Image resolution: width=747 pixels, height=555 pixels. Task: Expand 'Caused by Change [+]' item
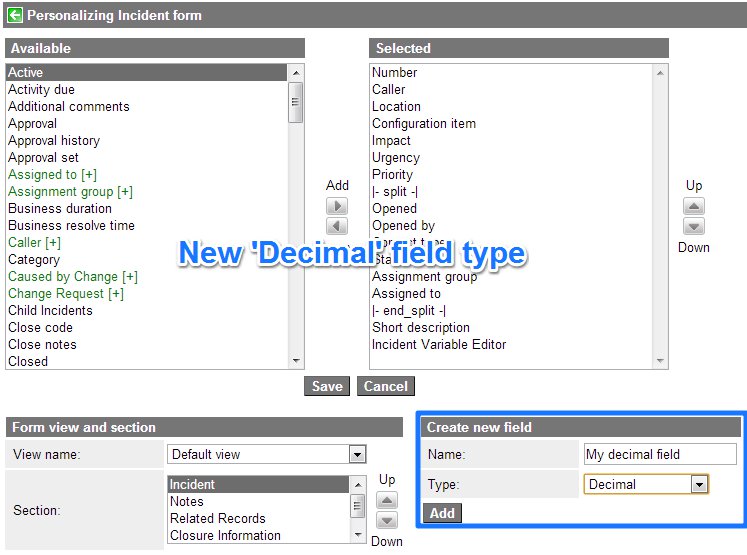pyautogui.click(x=73, y=276)
